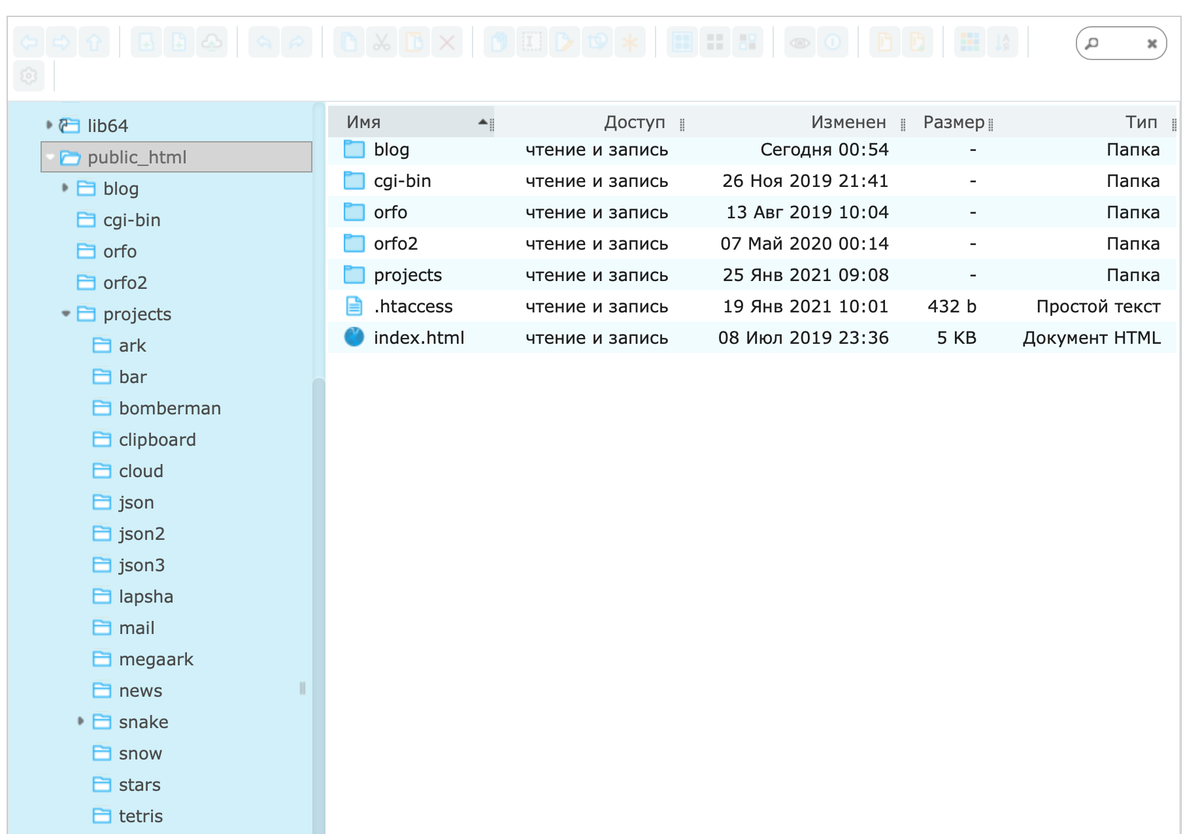Duplicate selected file via toolbar icon
The image size is (1200, 834).
(498, 43)
